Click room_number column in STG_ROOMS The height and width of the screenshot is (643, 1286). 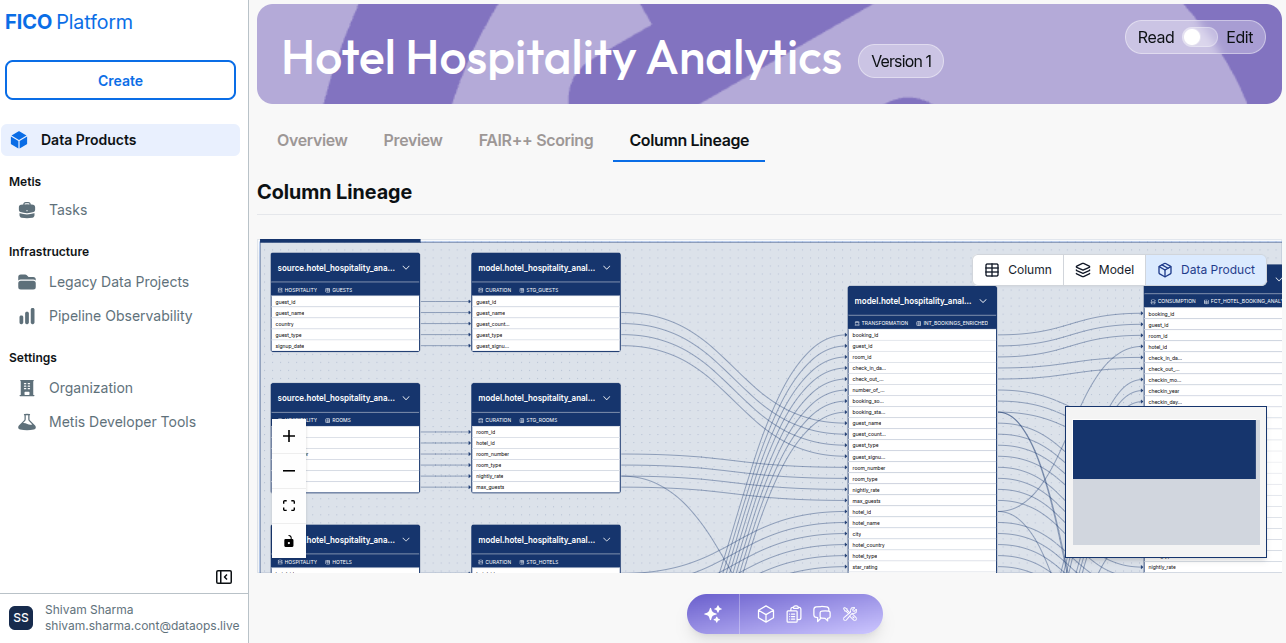tap(546, 454)
